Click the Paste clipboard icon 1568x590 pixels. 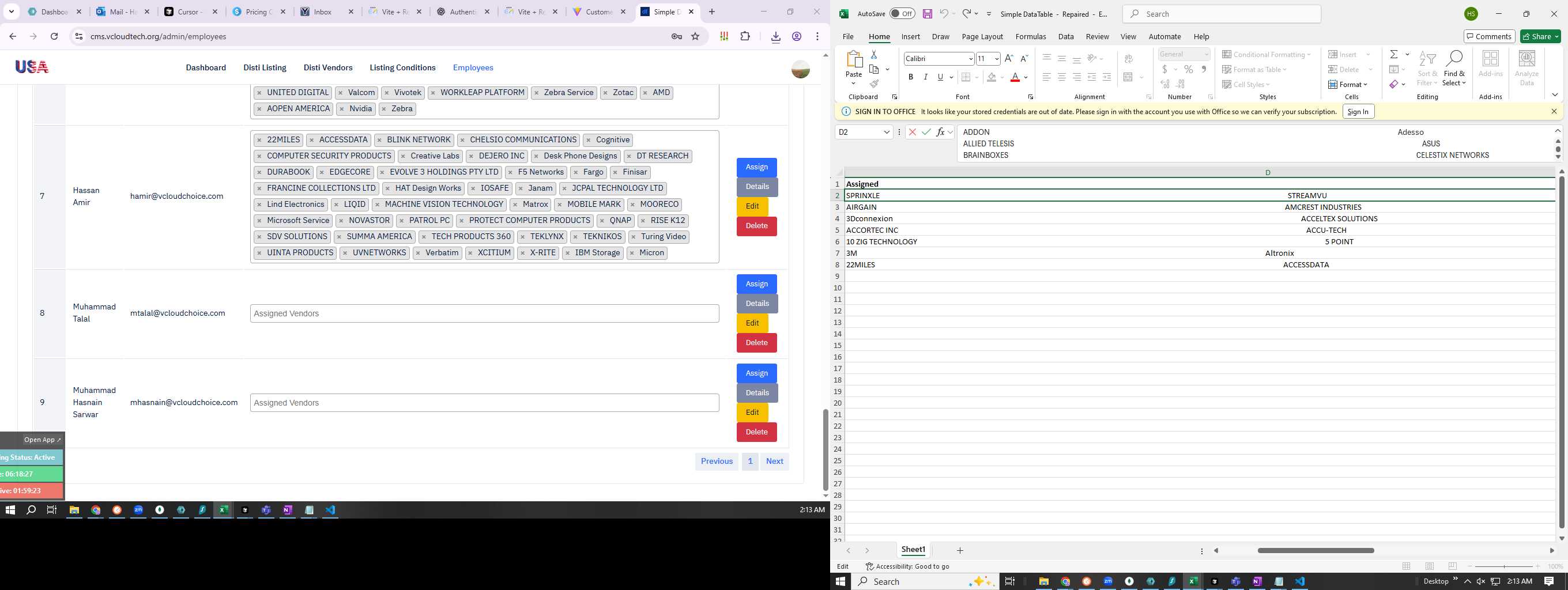(854, 59)
